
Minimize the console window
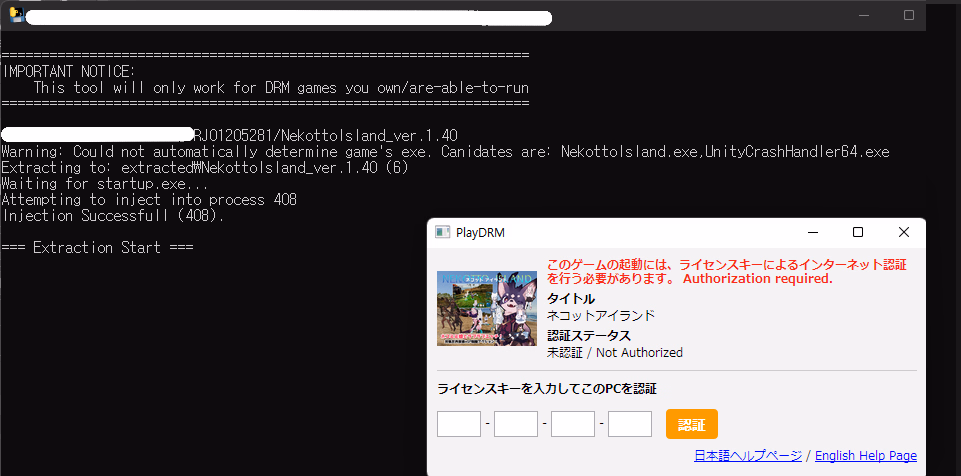[x=863, y=15]
